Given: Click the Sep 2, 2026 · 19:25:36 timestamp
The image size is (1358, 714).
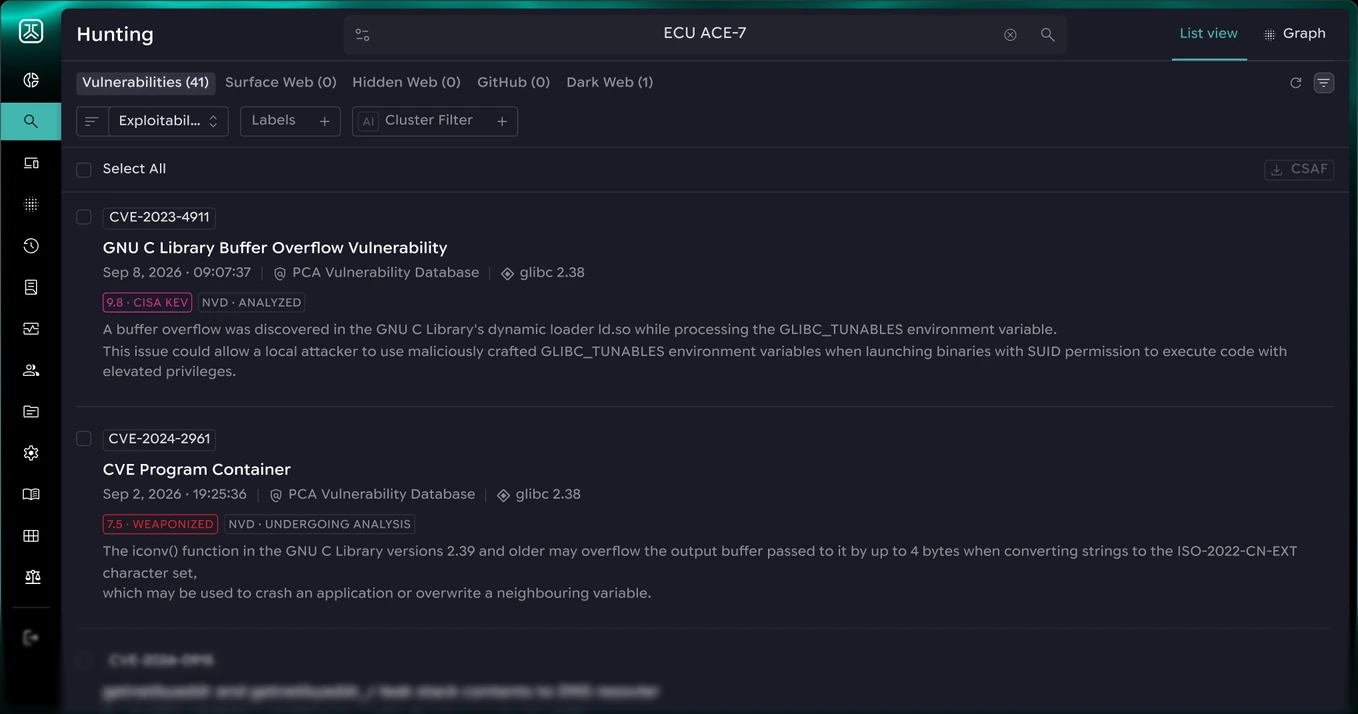Looking at the screenshot, I should pyautogui.click(x=175, y=495).
